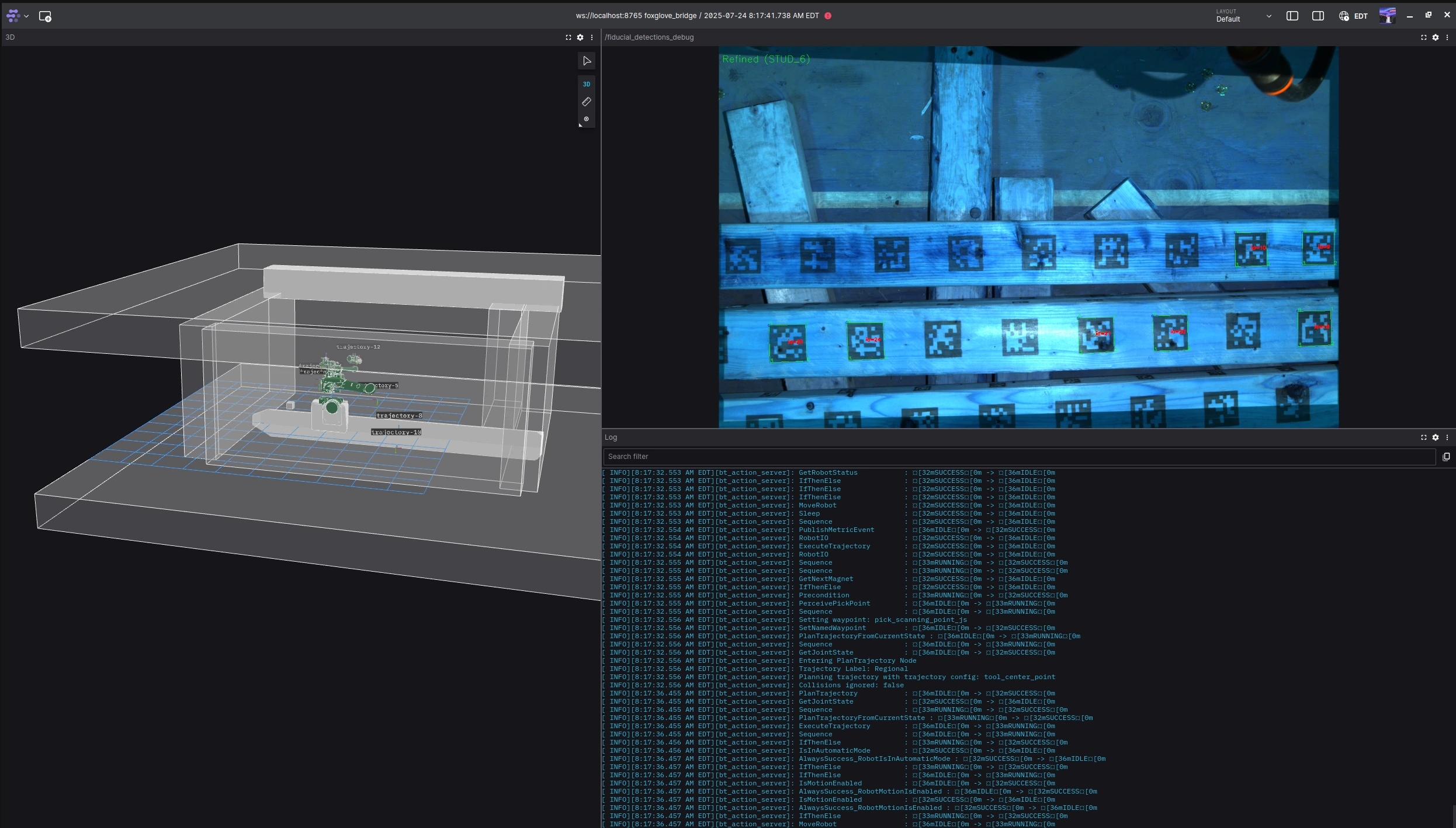Switch the 3D view to 2D mode
This screenshot has height=828, width=1456.
[586, 84]
